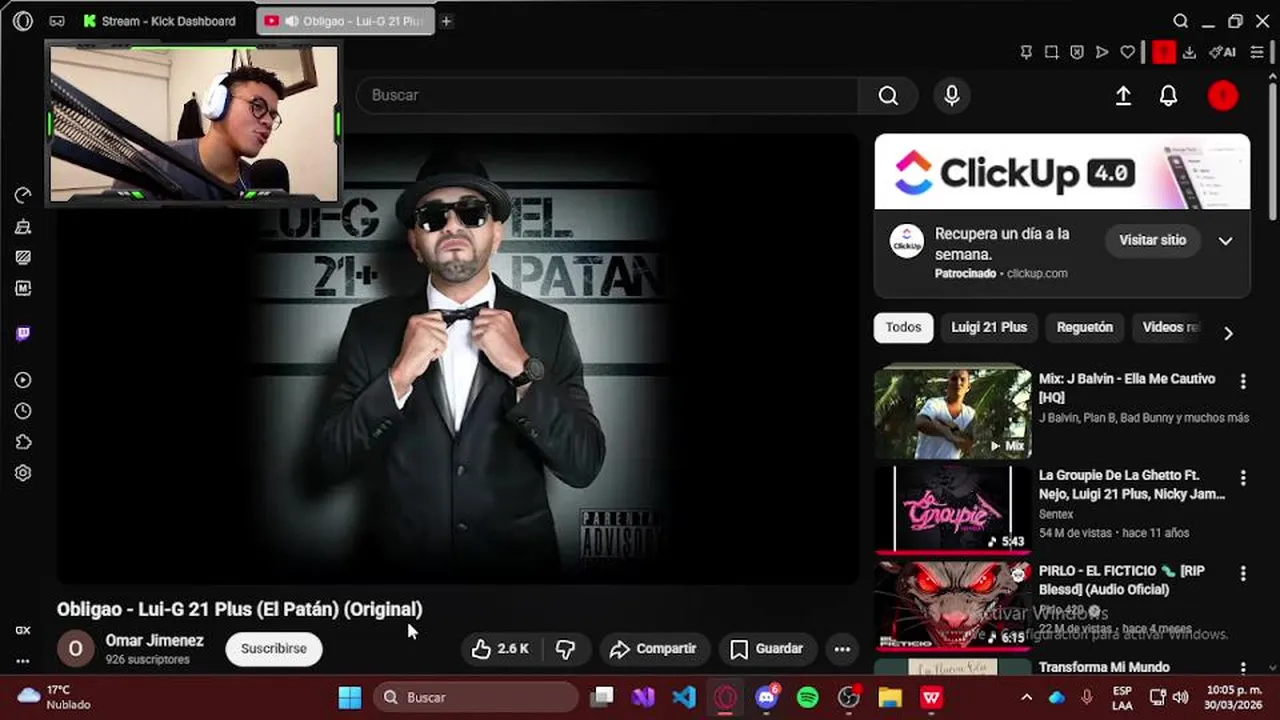Select the Reguetón filter chip
This screenshot has height=720, width=1280.
(1085, 327)
